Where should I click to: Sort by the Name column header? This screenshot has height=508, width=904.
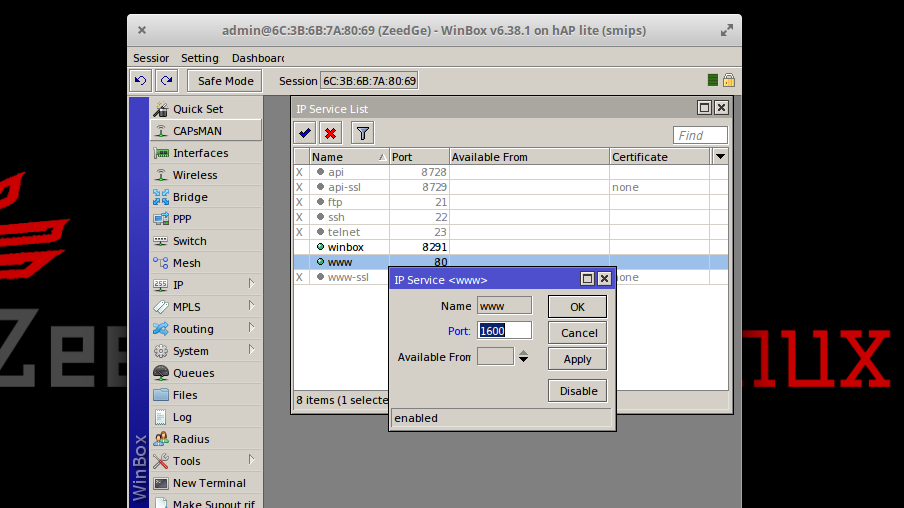pos(349,157)
